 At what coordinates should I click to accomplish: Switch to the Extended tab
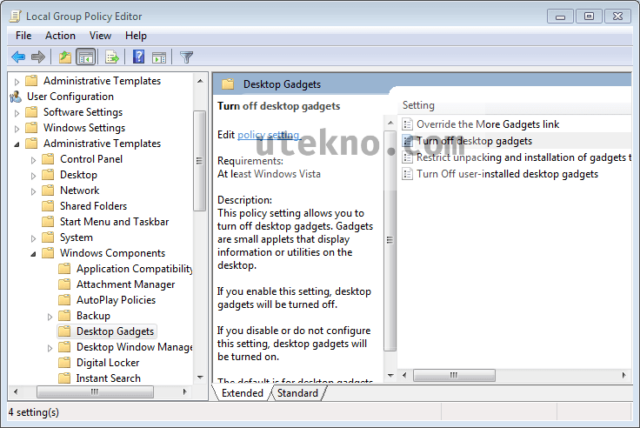pos(242,393)
